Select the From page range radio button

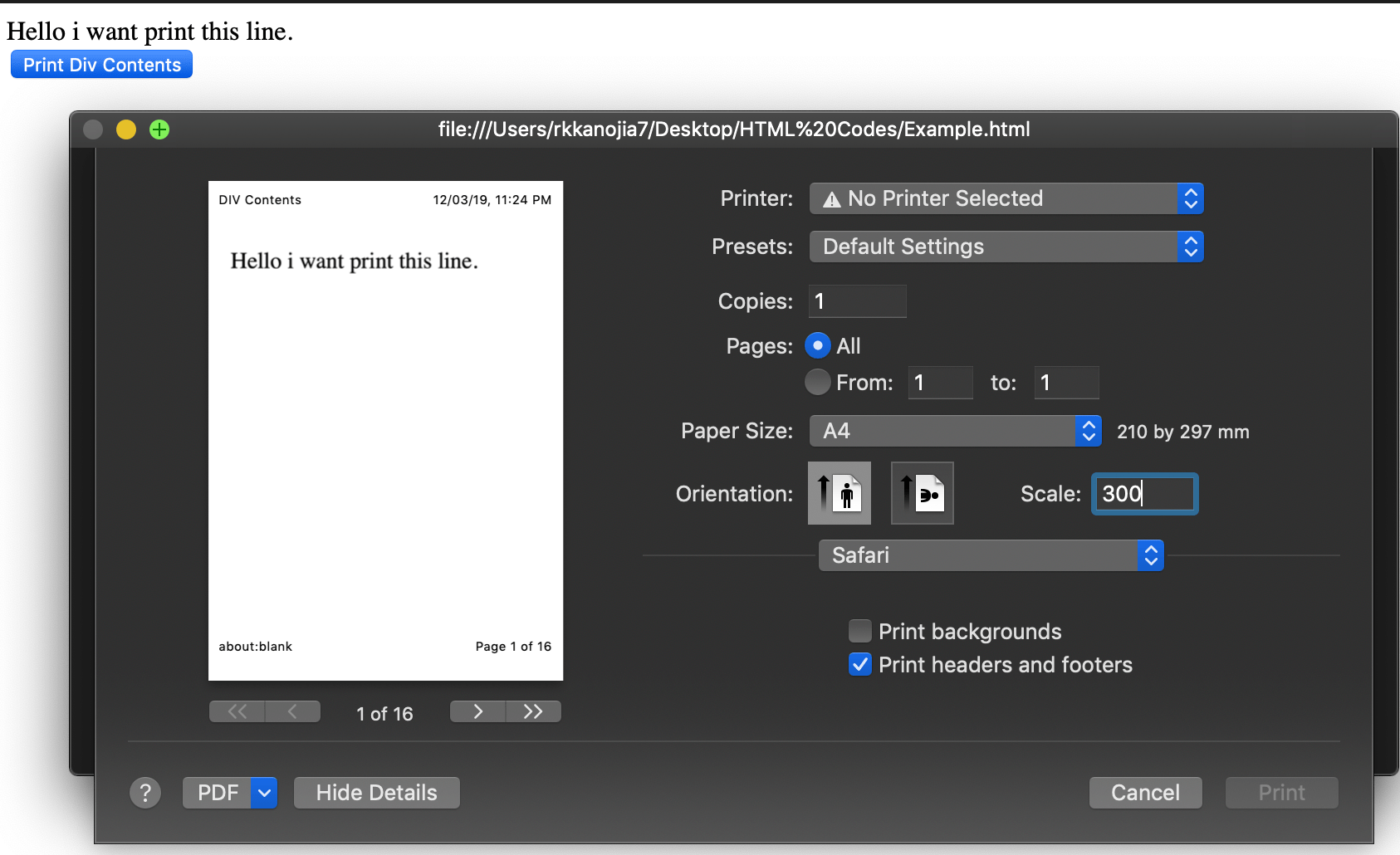[817, 382]
